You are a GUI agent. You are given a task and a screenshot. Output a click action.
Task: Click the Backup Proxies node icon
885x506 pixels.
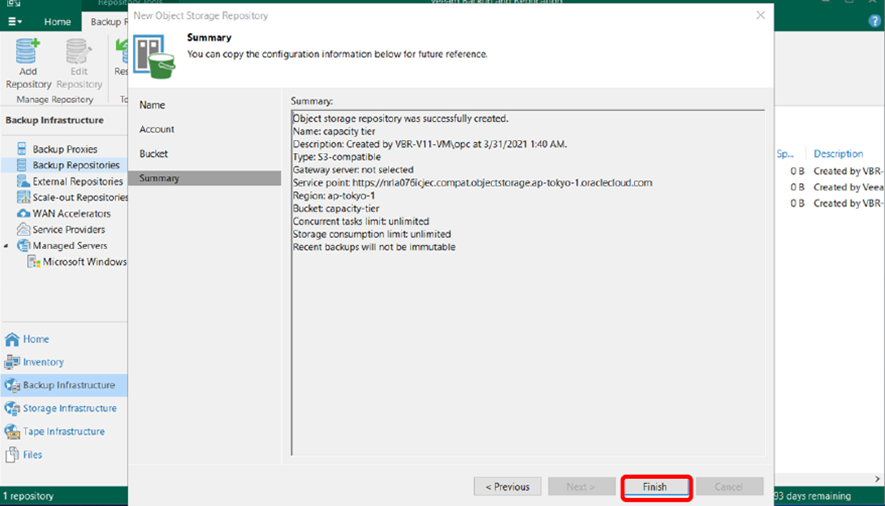coord(21,149)
